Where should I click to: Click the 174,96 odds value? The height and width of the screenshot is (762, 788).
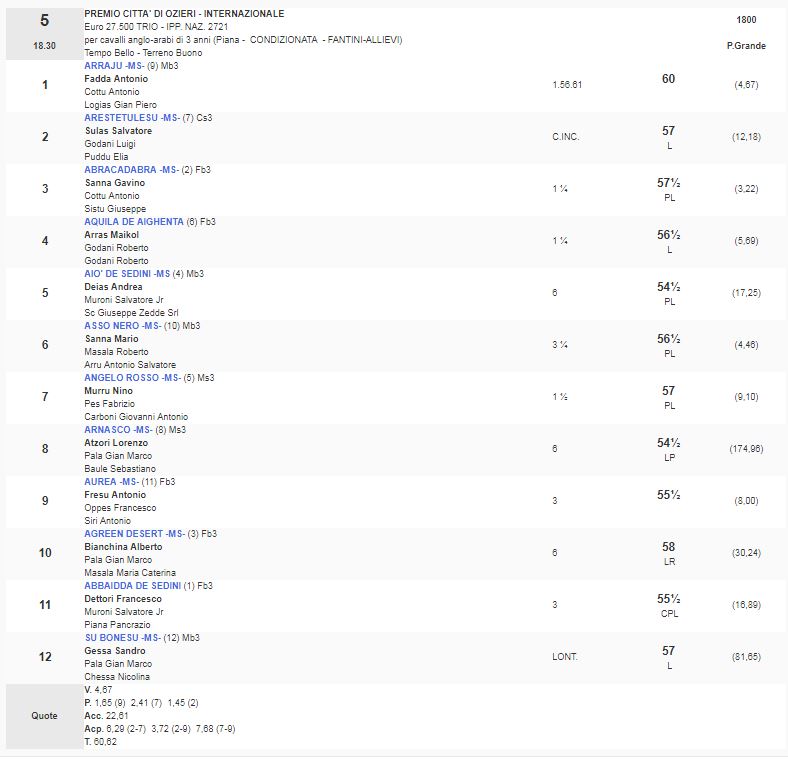pyautogui.click(x=745, y=449)
